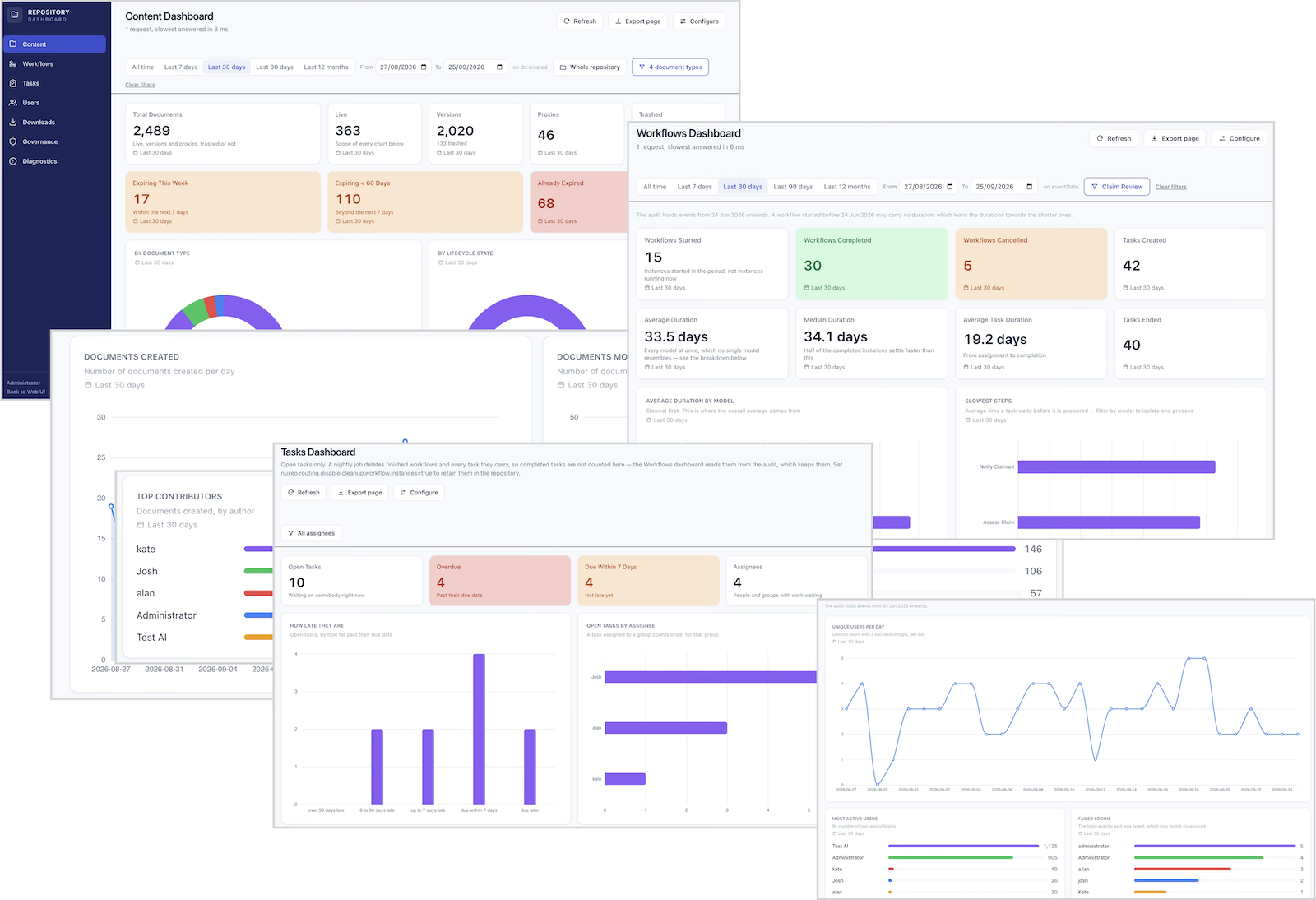The width and height of the screenshot is (1316, 900).
Task: Click the Notify Claimant bar in Slowest Steps
Action: [x=1116, y=466]
